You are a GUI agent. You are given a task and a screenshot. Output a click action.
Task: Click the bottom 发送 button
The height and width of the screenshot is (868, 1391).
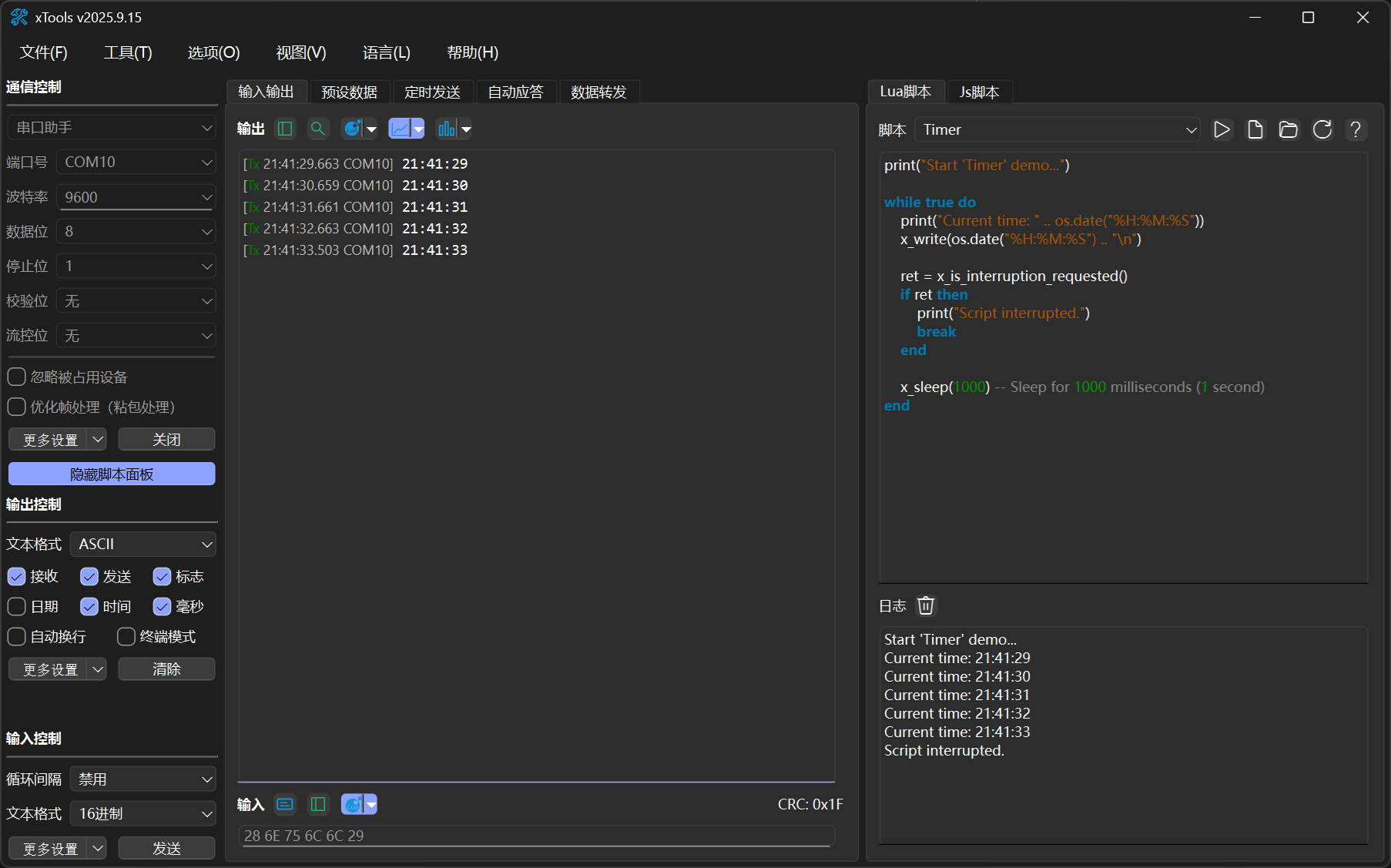[166, 849]
